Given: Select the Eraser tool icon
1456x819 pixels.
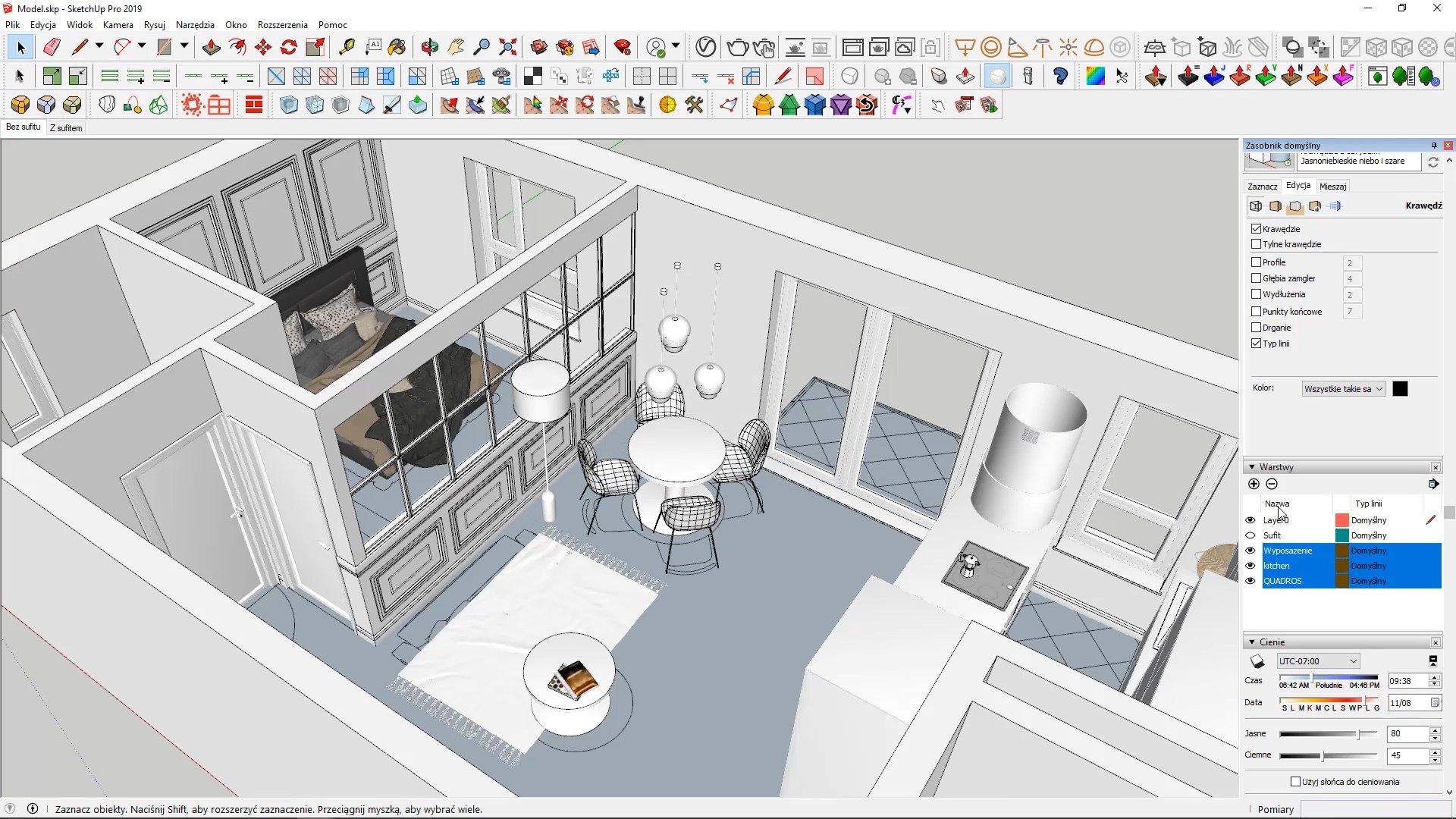Looking at the screenshot, I should pyautogui.click(x=51, y=47).
